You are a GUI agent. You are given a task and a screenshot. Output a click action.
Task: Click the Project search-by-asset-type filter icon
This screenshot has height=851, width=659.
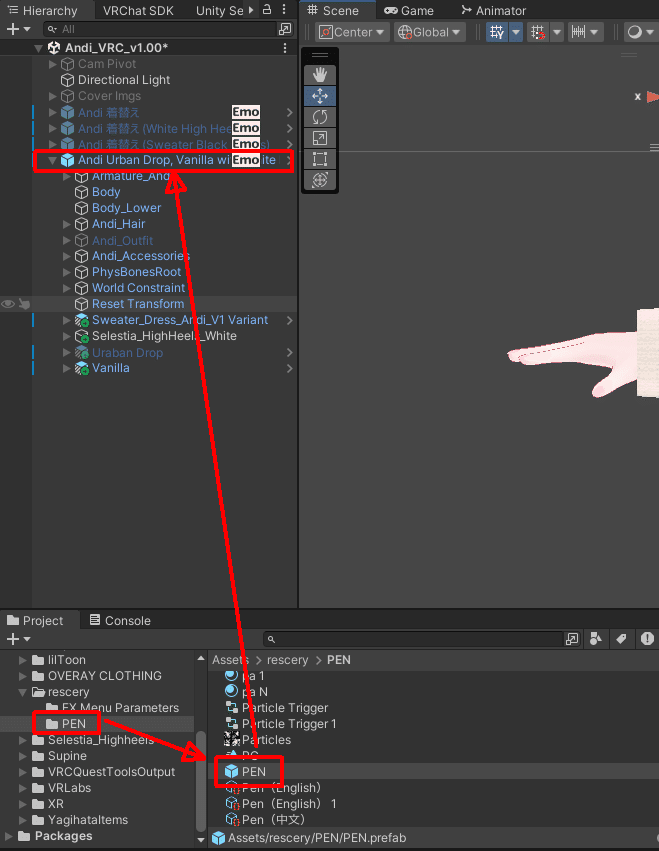click(x=596, y=639)
